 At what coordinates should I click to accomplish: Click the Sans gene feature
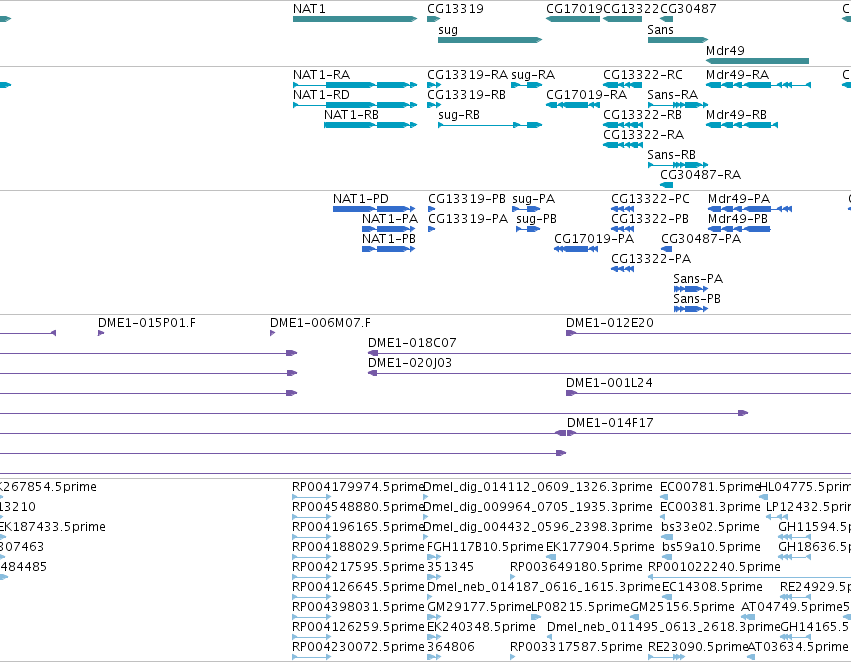(678, 40)
